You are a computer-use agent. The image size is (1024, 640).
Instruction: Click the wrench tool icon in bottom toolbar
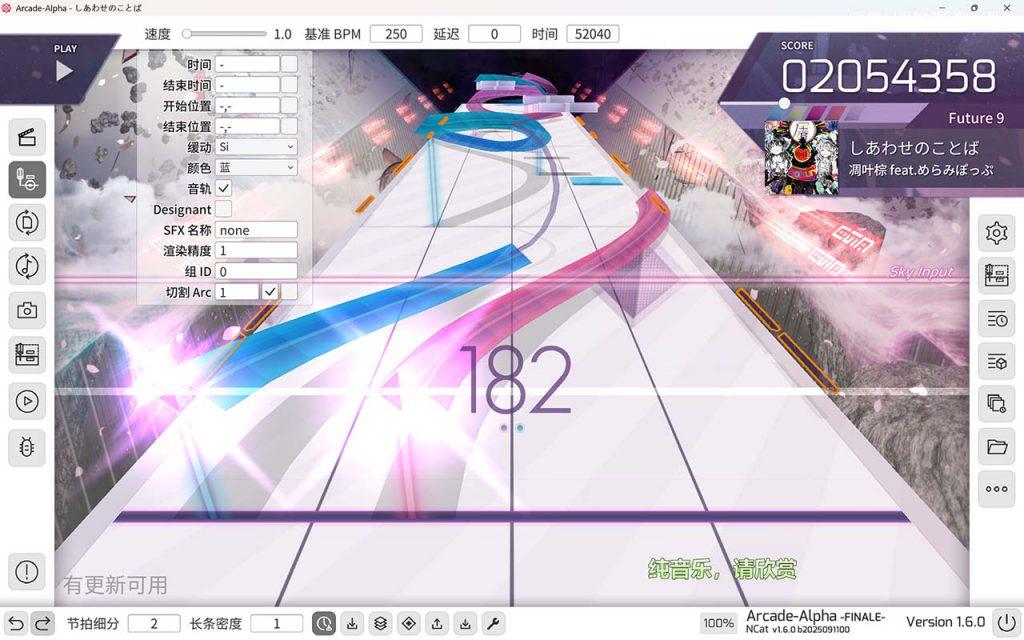click(493, 624)
